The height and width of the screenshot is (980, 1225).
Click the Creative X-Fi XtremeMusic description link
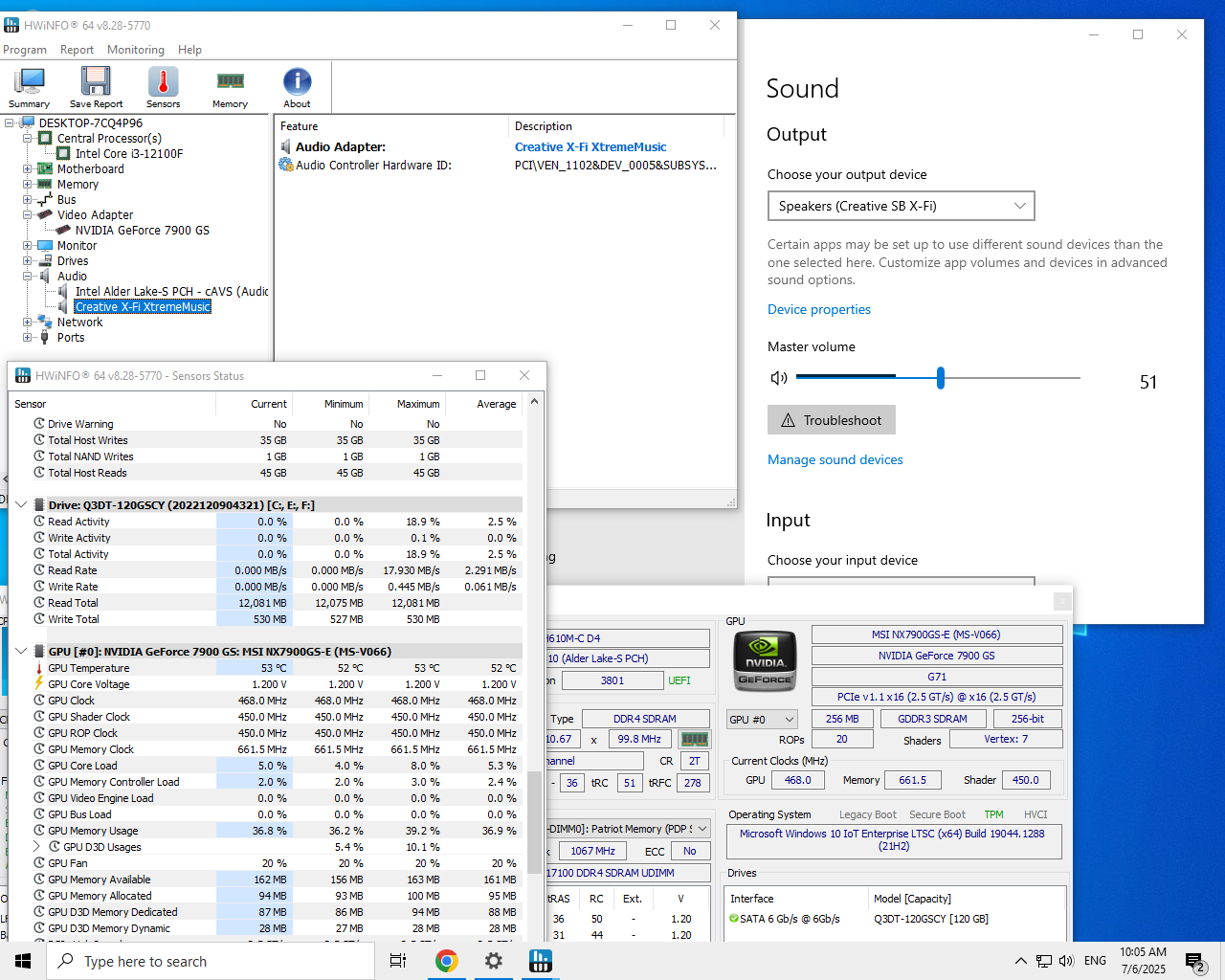[590, 146]
